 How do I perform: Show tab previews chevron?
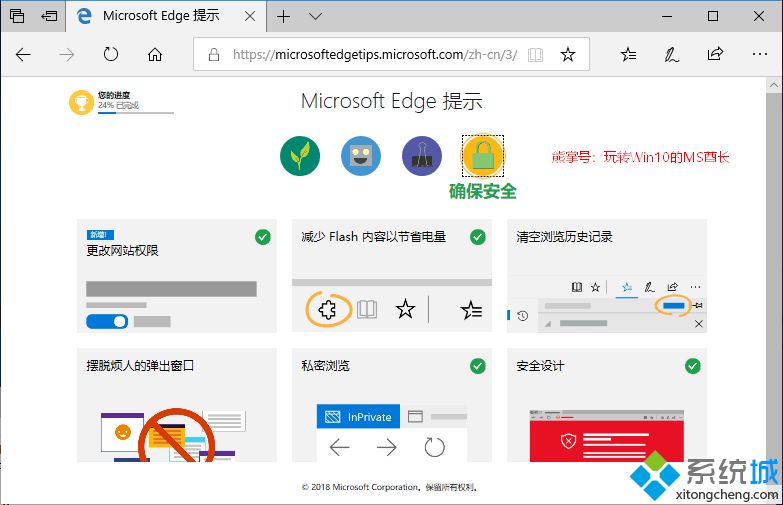[x=315, y=16]
